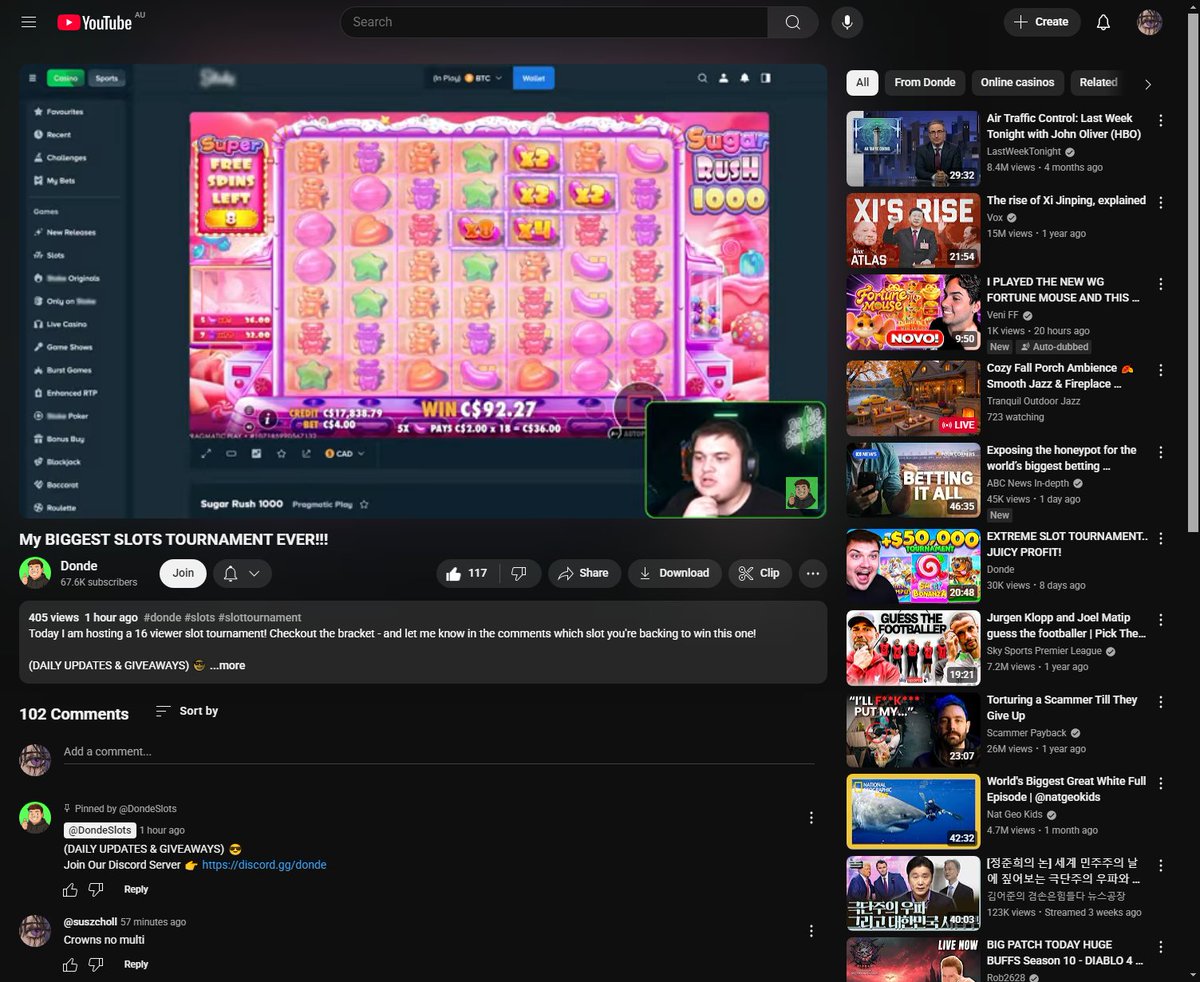Join the Donde channel membership

tap(183, 573)
